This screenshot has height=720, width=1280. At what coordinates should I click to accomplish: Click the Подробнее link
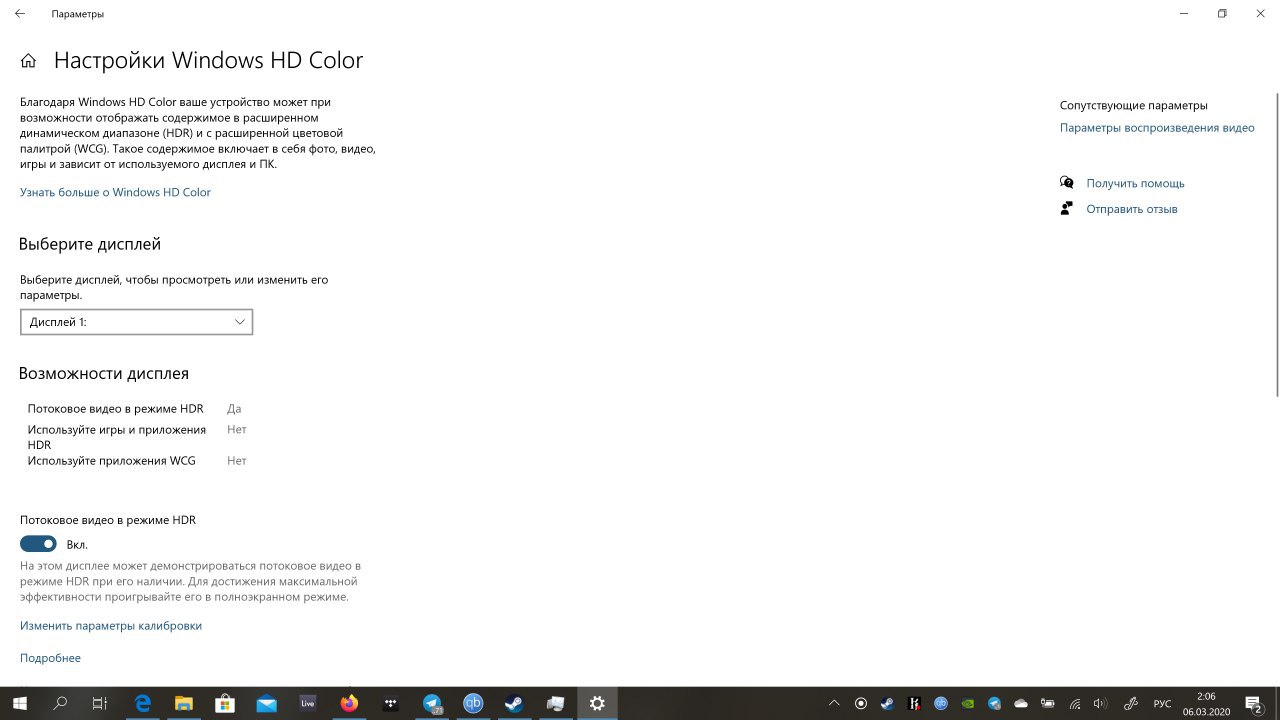pyautogui.click(x=50, y=658)
